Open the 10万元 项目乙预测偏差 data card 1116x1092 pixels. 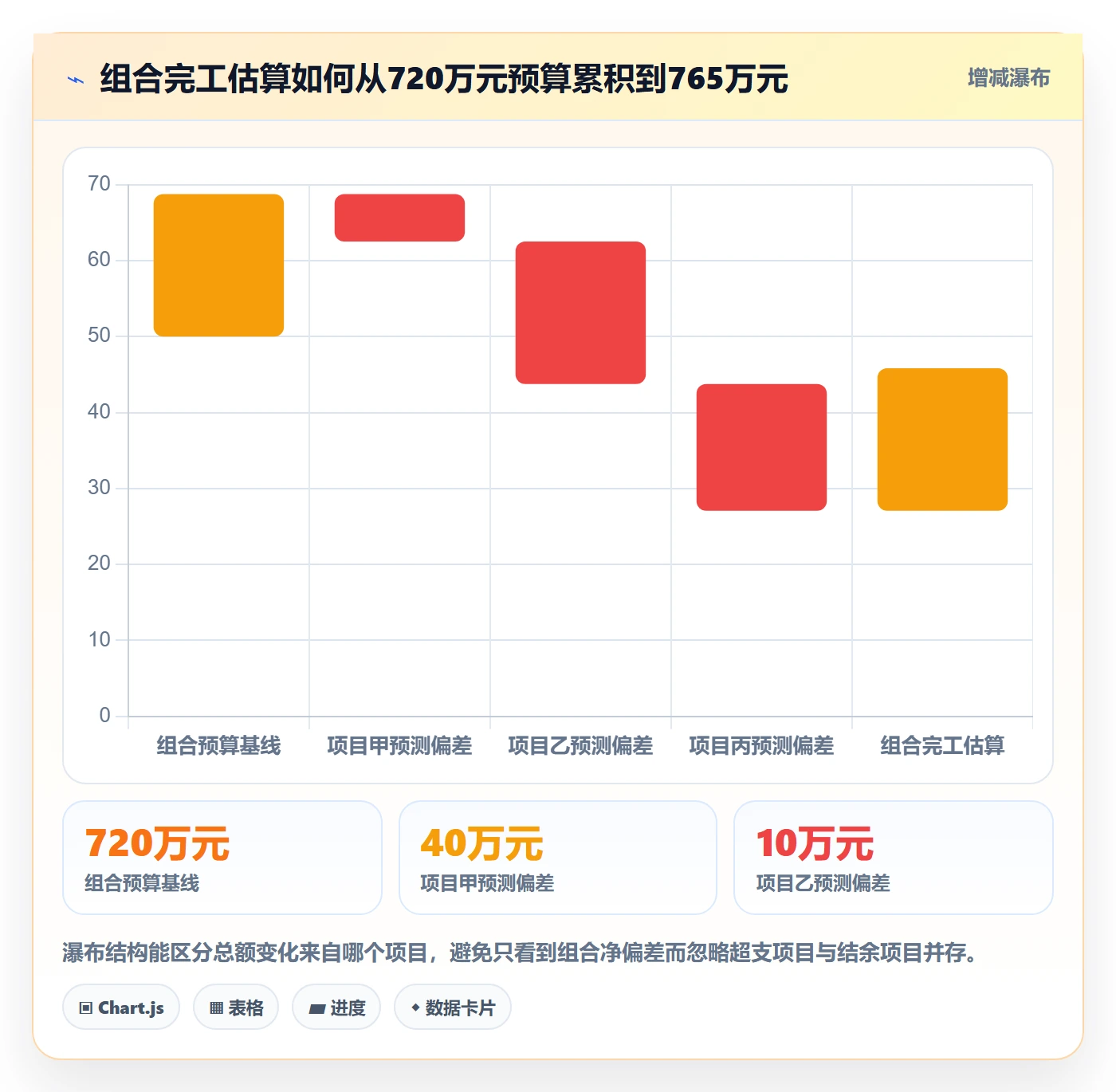pyautogui.click(x=894, y=858)
